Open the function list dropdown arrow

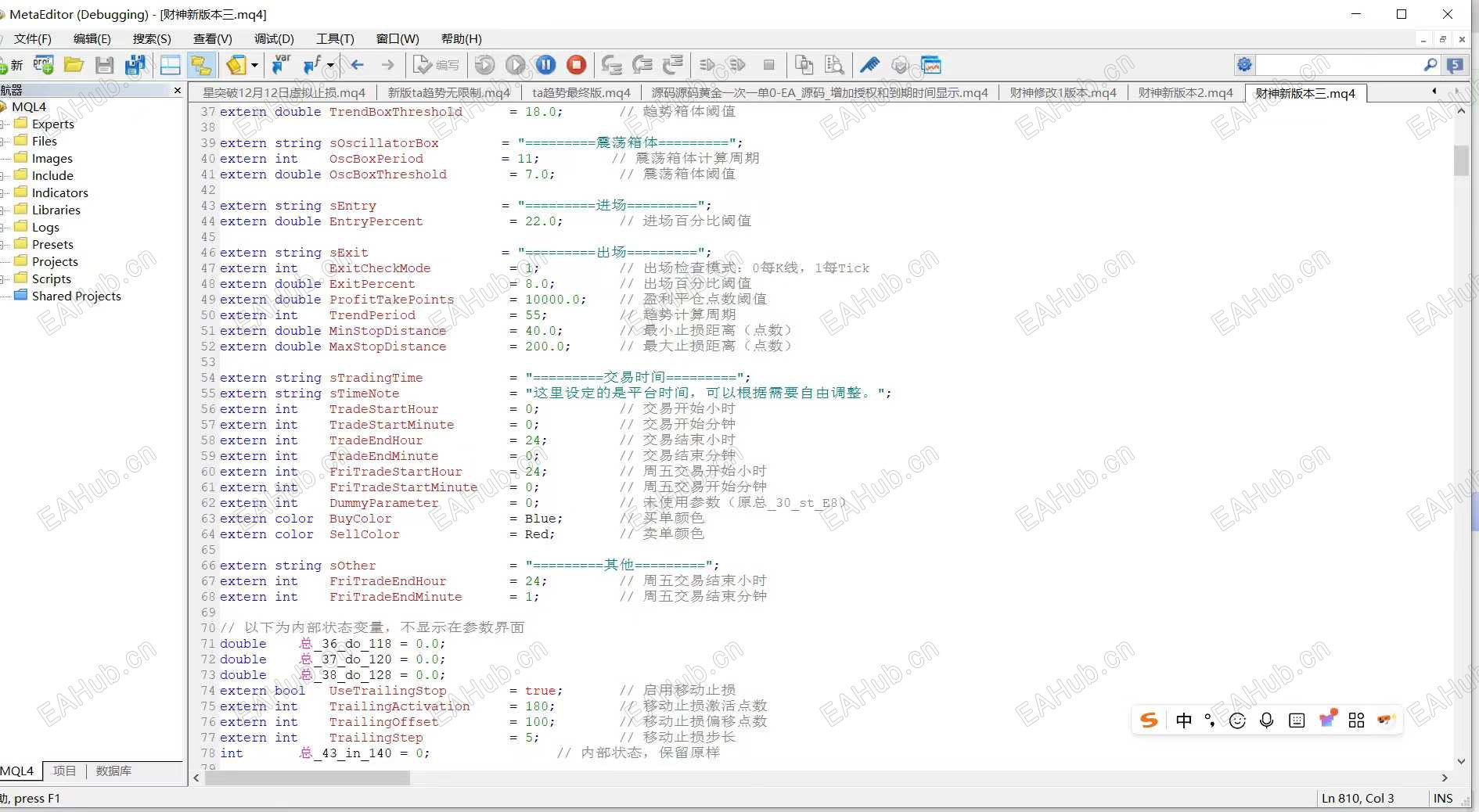(x=330, y=66)
